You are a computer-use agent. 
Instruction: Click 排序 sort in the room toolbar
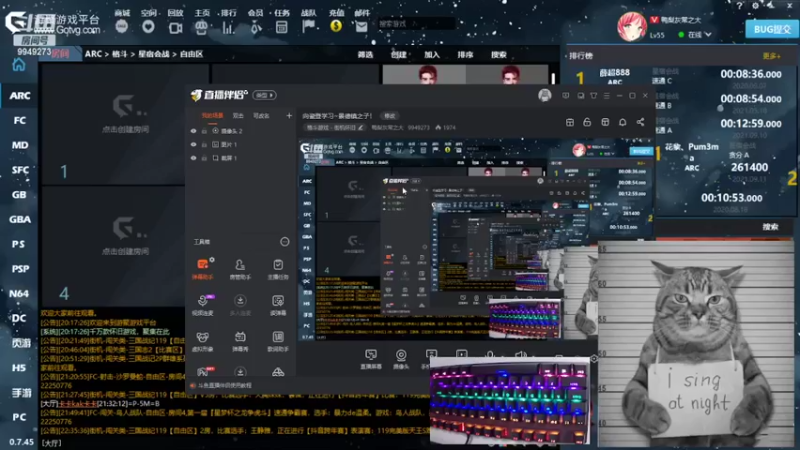point(465,55)
